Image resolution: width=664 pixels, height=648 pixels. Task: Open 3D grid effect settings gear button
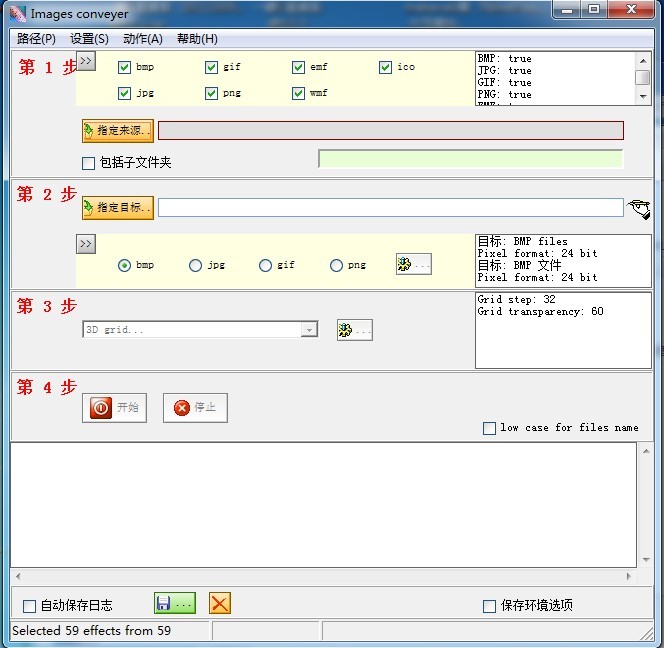coord(355,330)
